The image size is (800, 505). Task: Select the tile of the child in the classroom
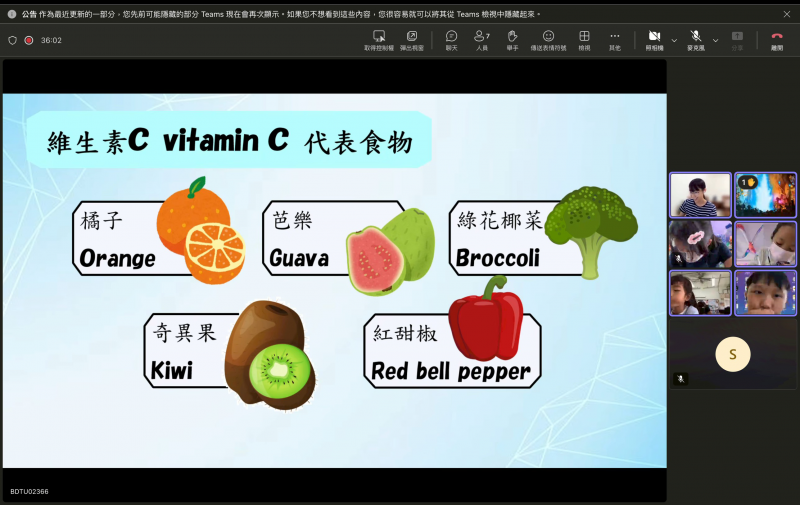(x=700, y=293)
